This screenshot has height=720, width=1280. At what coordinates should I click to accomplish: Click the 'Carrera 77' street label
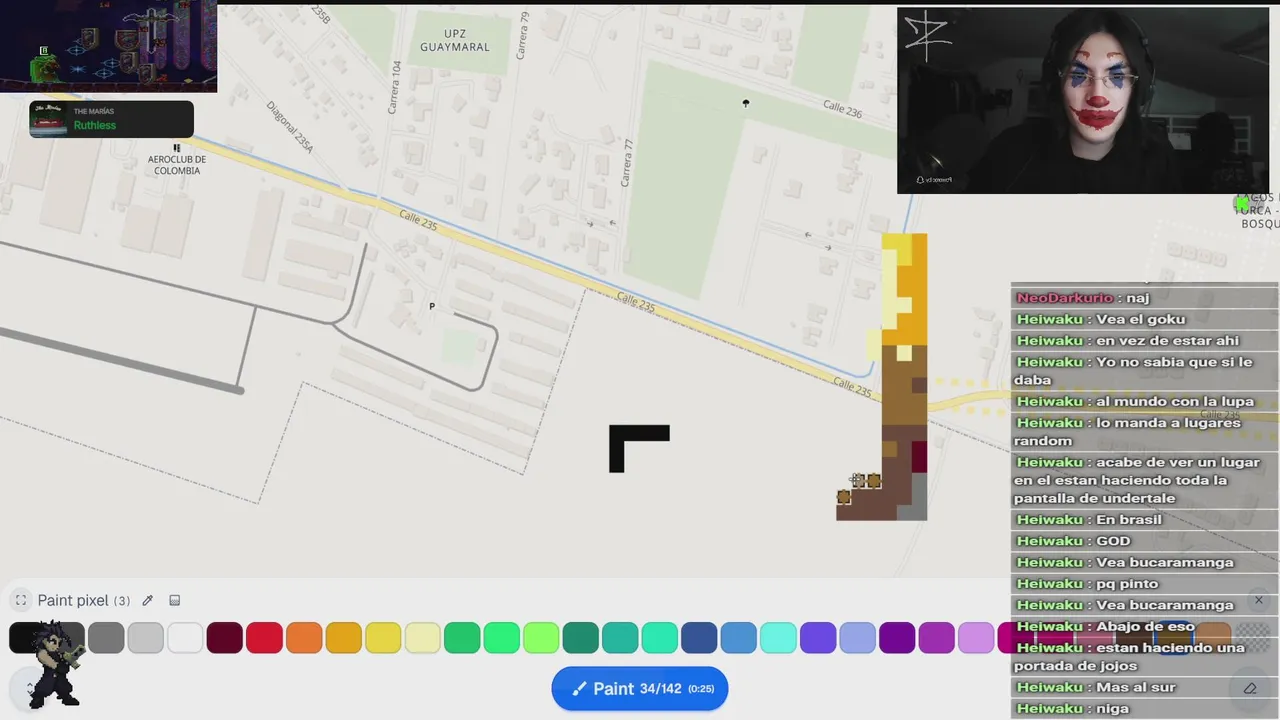[628, 163]
